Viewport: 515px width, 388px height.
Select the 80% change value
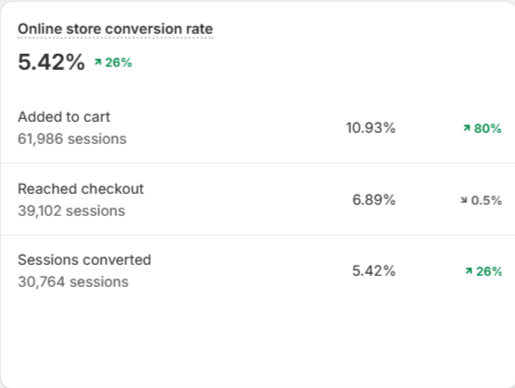[488, 128]
